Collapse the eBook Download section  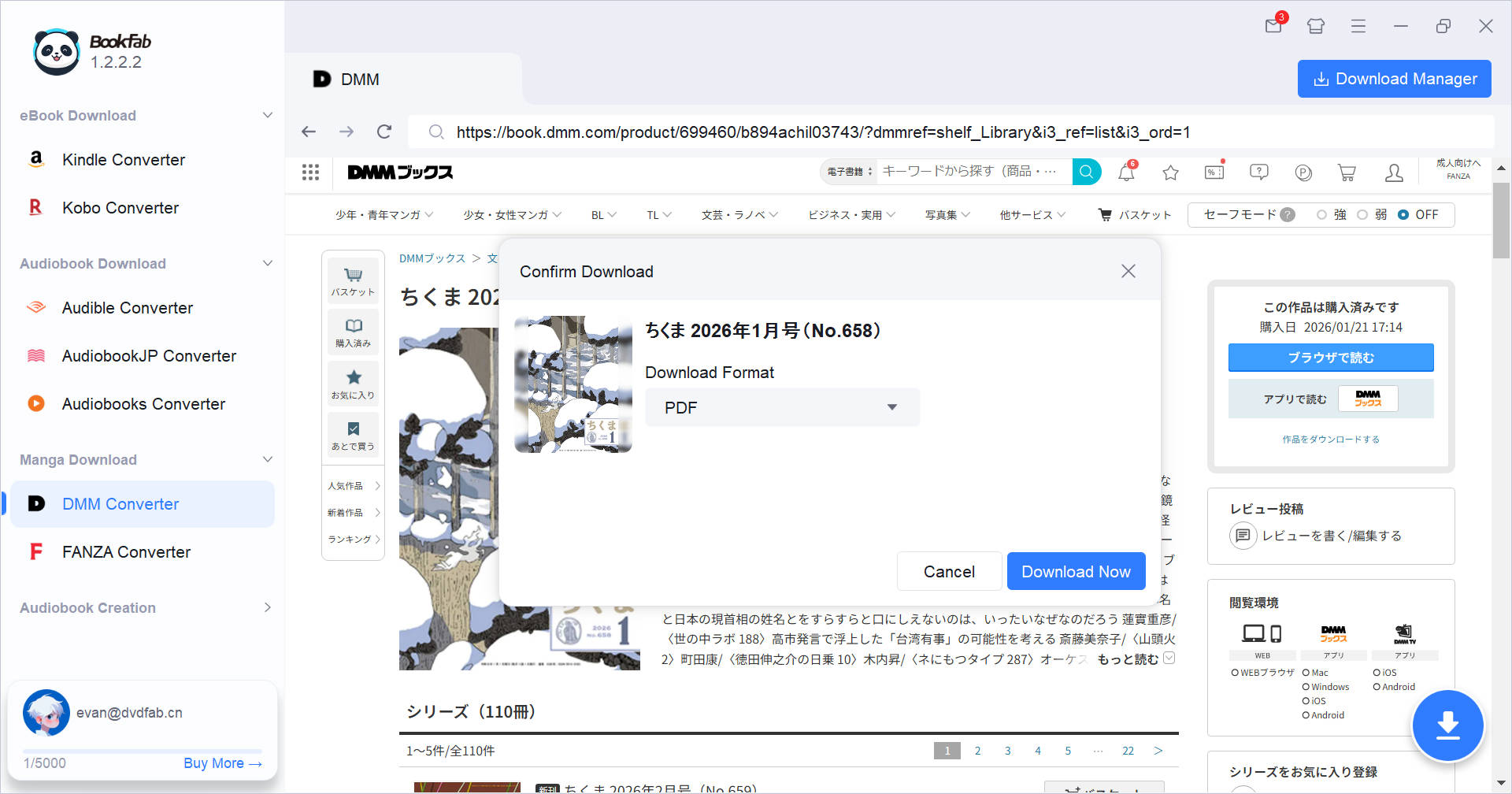coord(267,115)
